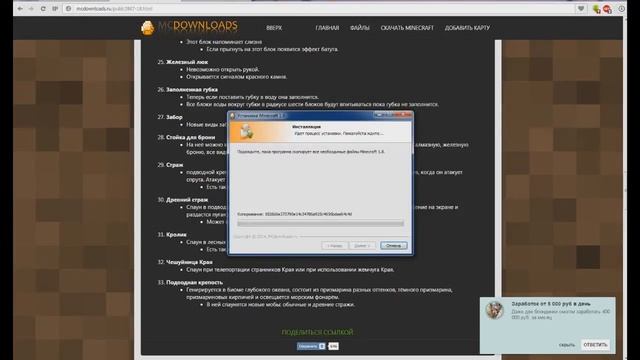Click the notification avatar picture

pos(494,310)
